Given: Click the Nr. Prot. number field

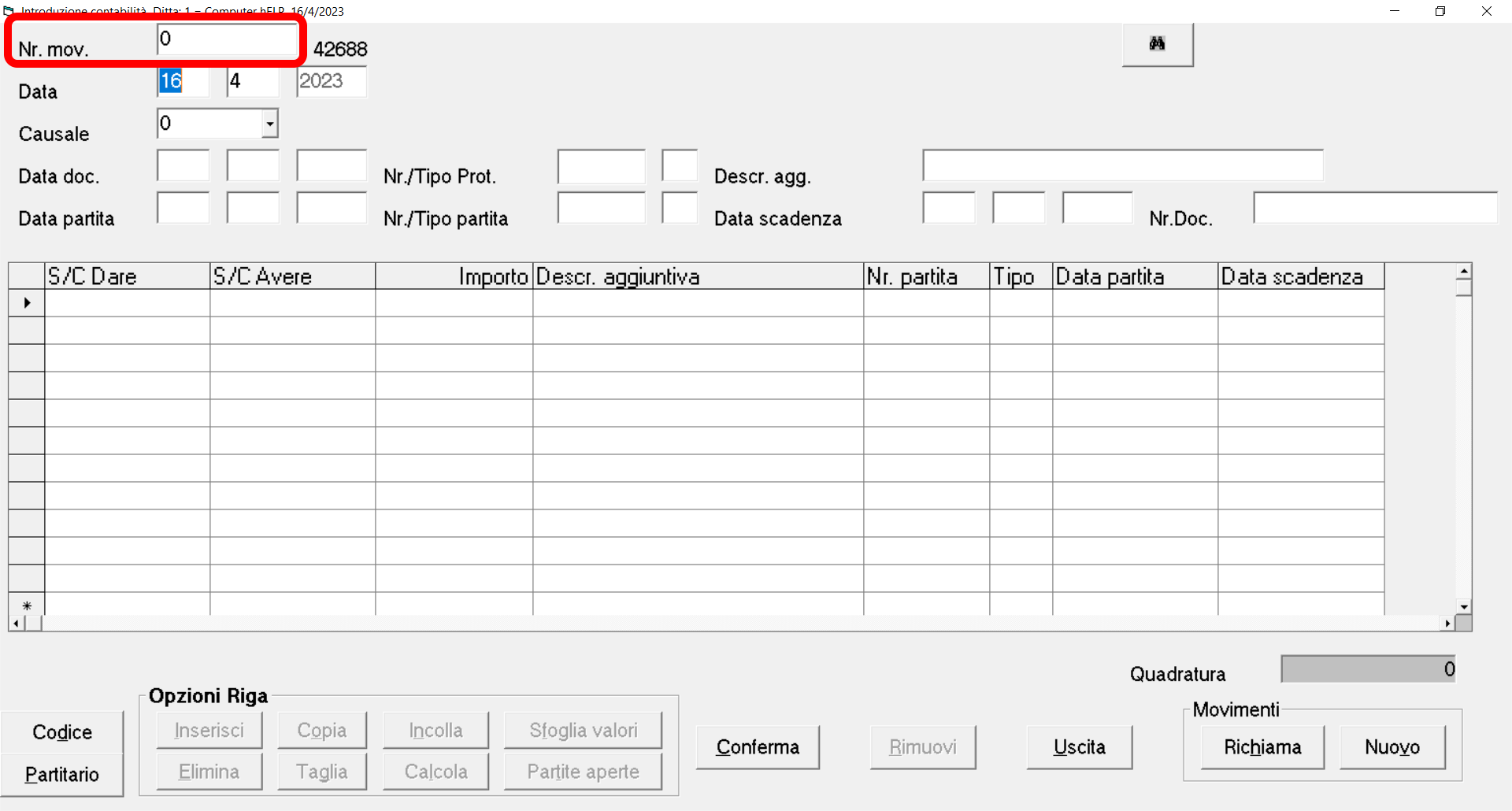Looking at the screenshot, I should click(x=602, y=165).
